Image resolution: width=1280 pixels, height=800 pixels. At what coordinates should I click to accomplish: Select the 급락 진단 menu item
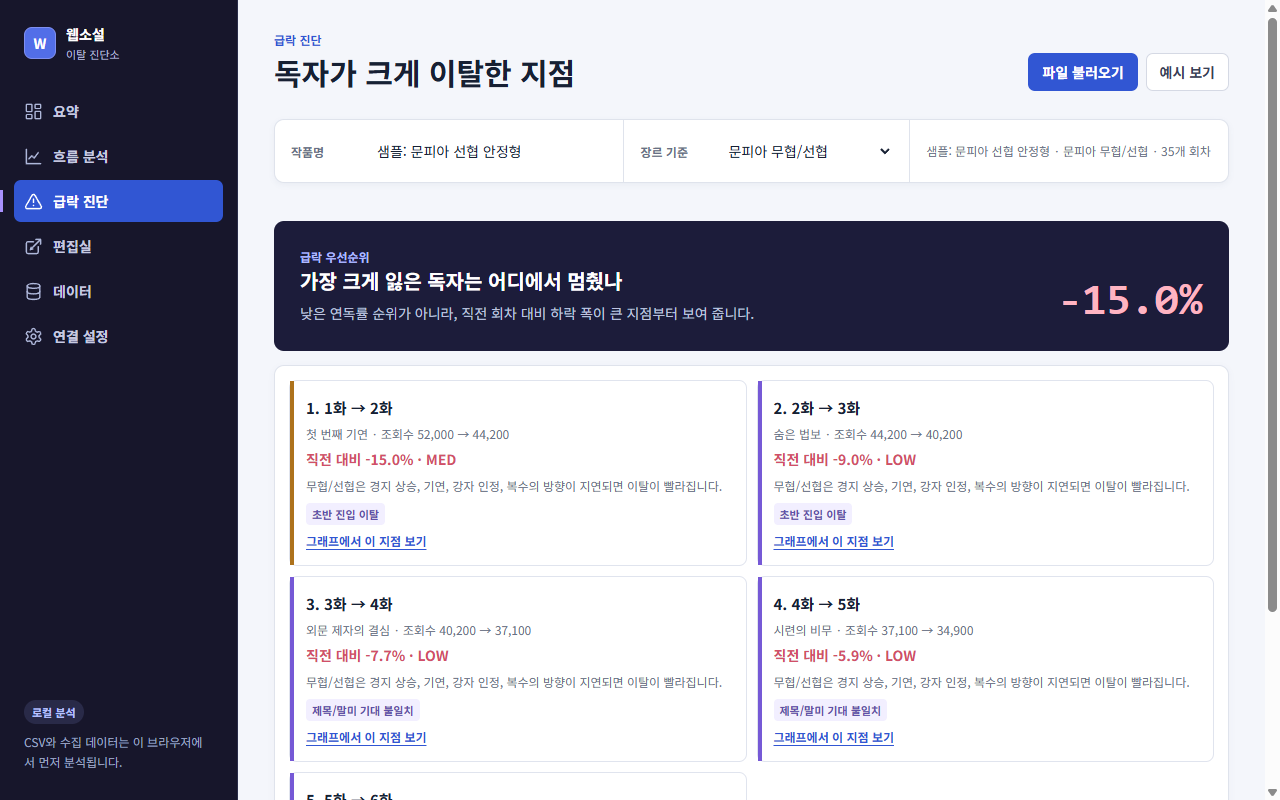[x=118, y=201]
